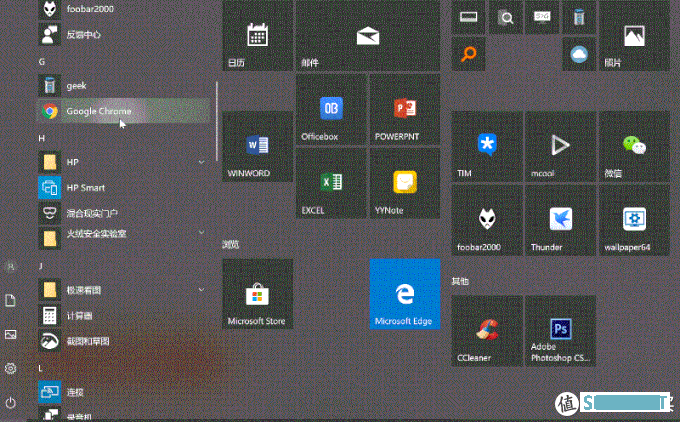Open the Microsoft Store tile
The height and width of the screenshot is (422, 680).
[x=258, y=294]
